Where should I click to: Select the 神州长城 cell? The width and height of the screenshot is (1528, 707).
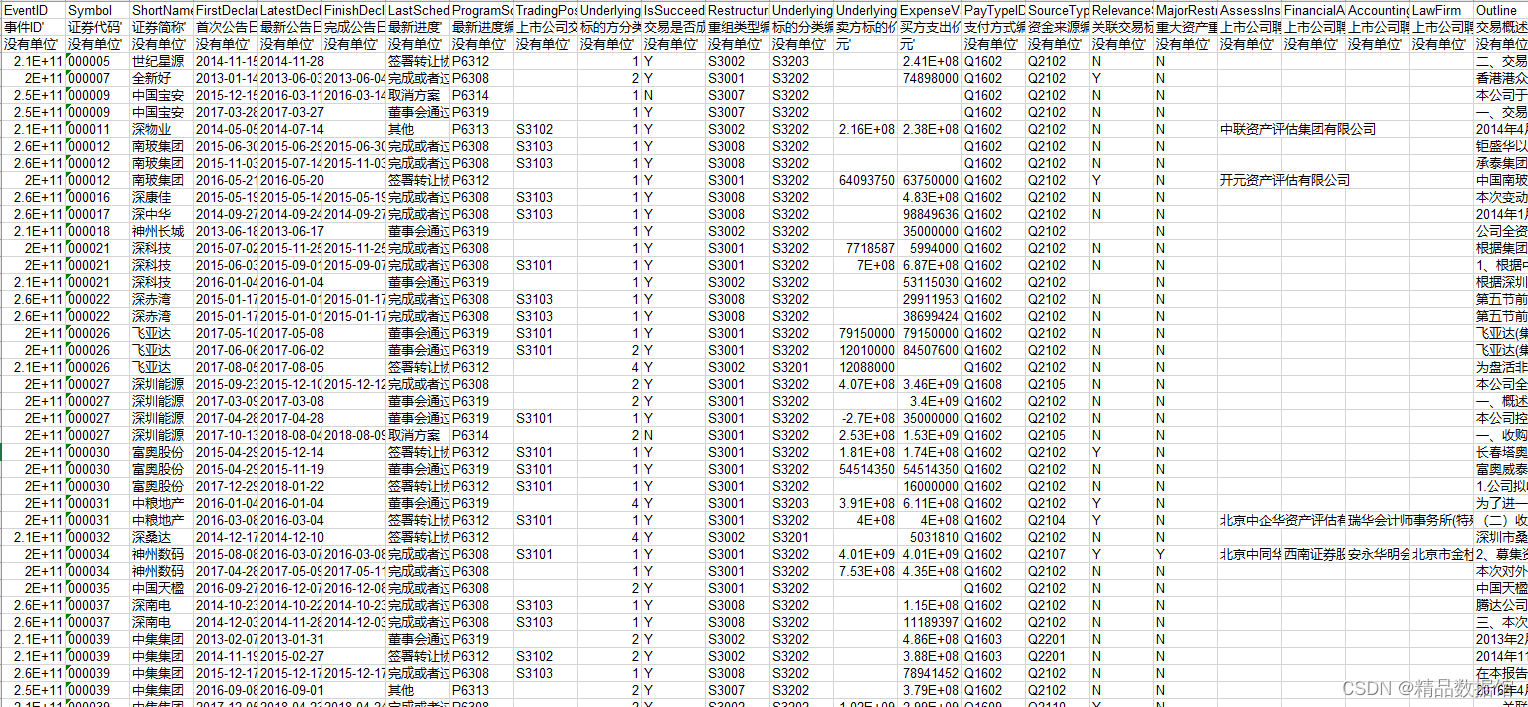(x=161, y=231)
